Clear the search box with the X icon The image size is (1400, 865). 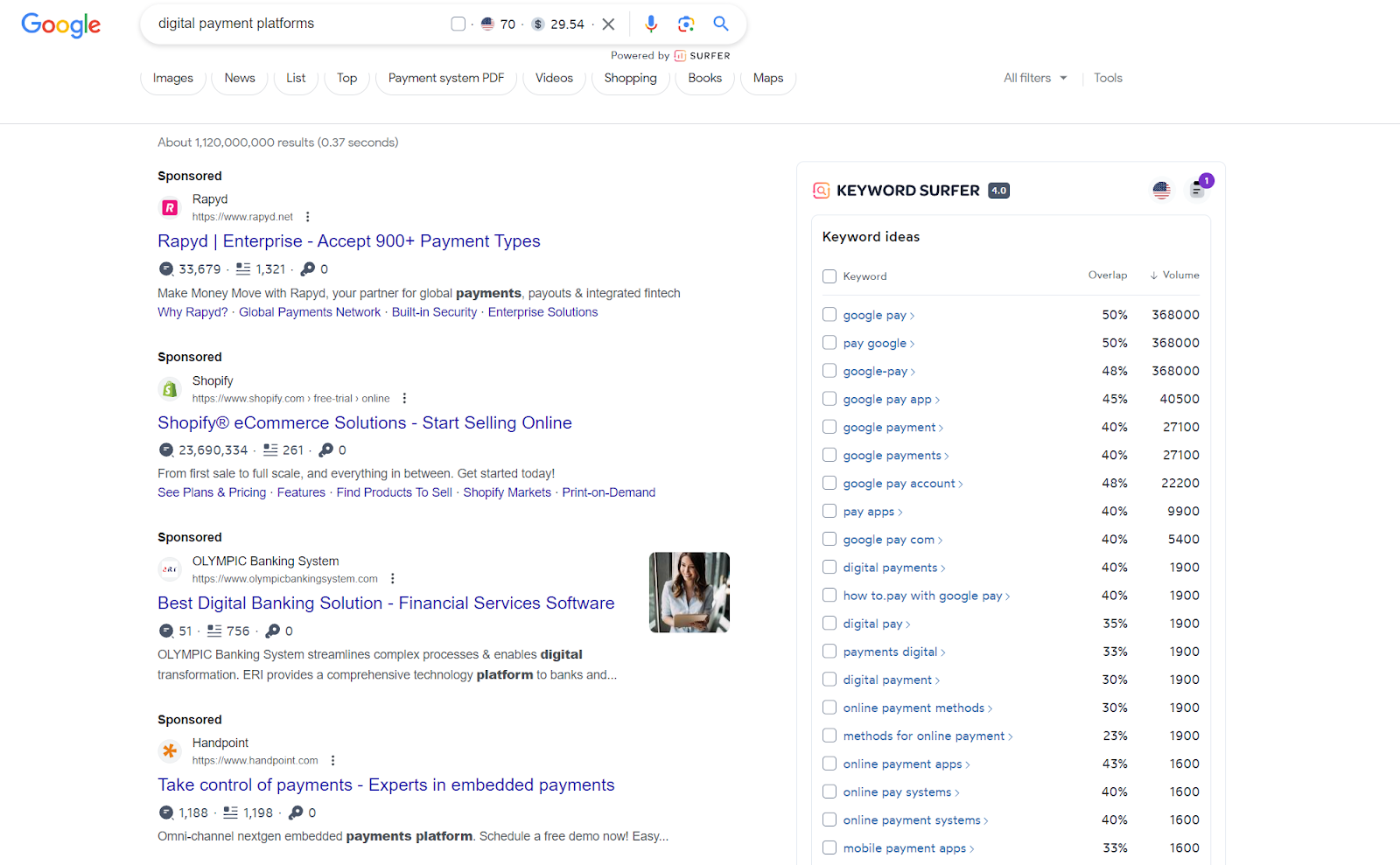pos(608,24)
